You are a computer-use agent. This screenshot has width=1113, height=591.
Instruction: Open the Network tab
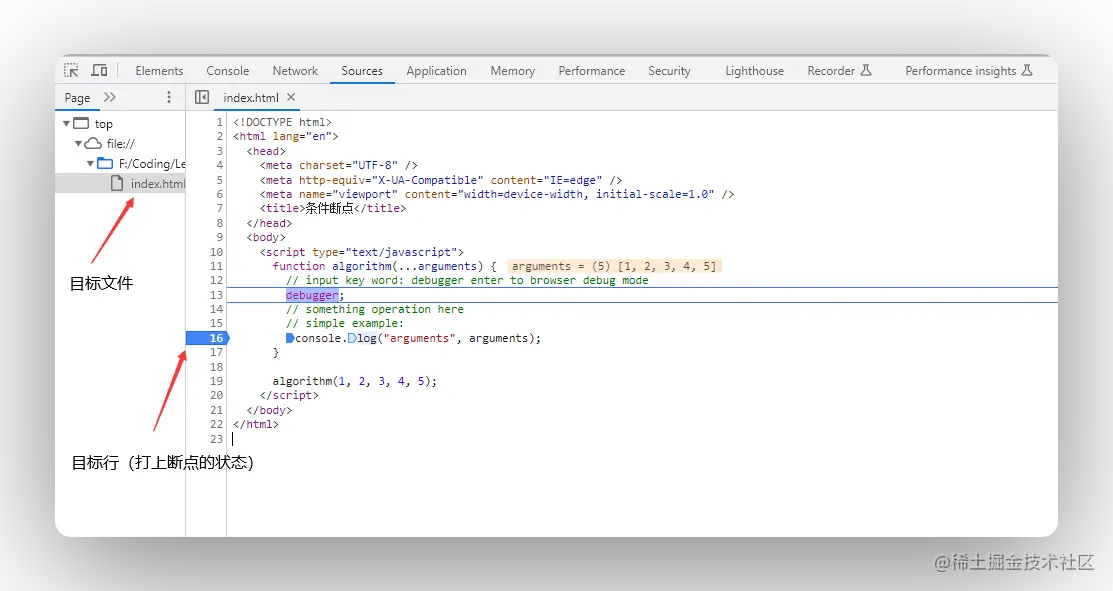295,71
